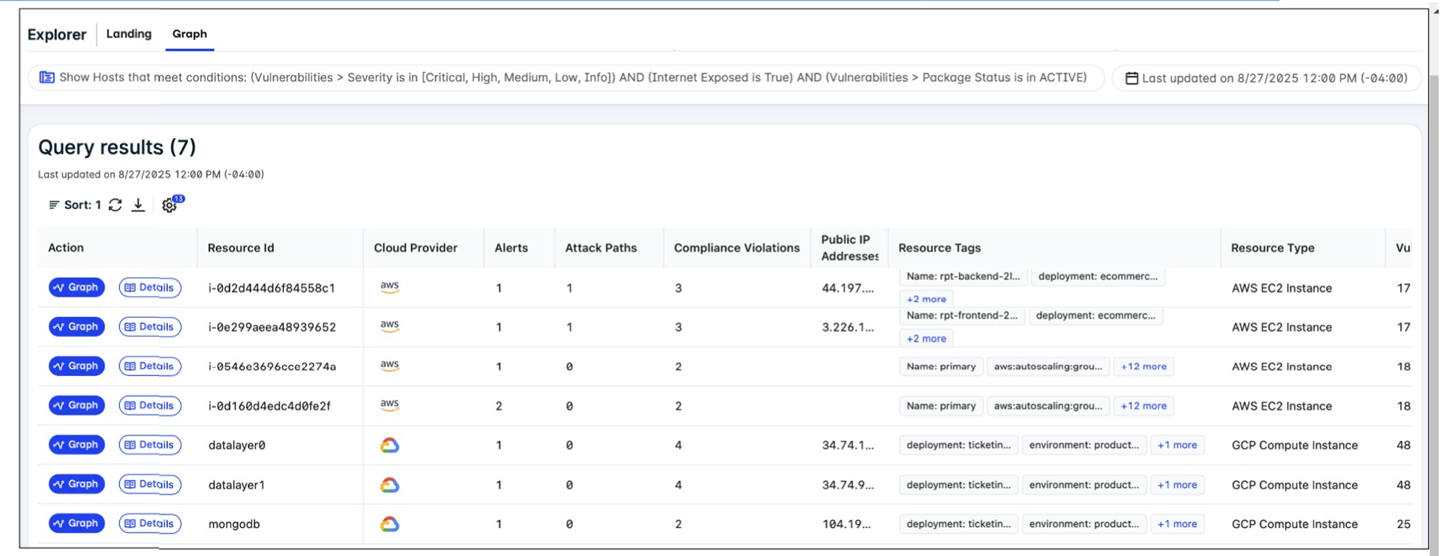The image size is (1445, 556).
Task: Click AWS logo for i-0d2d444d6f84558c1
Action: 390,288
